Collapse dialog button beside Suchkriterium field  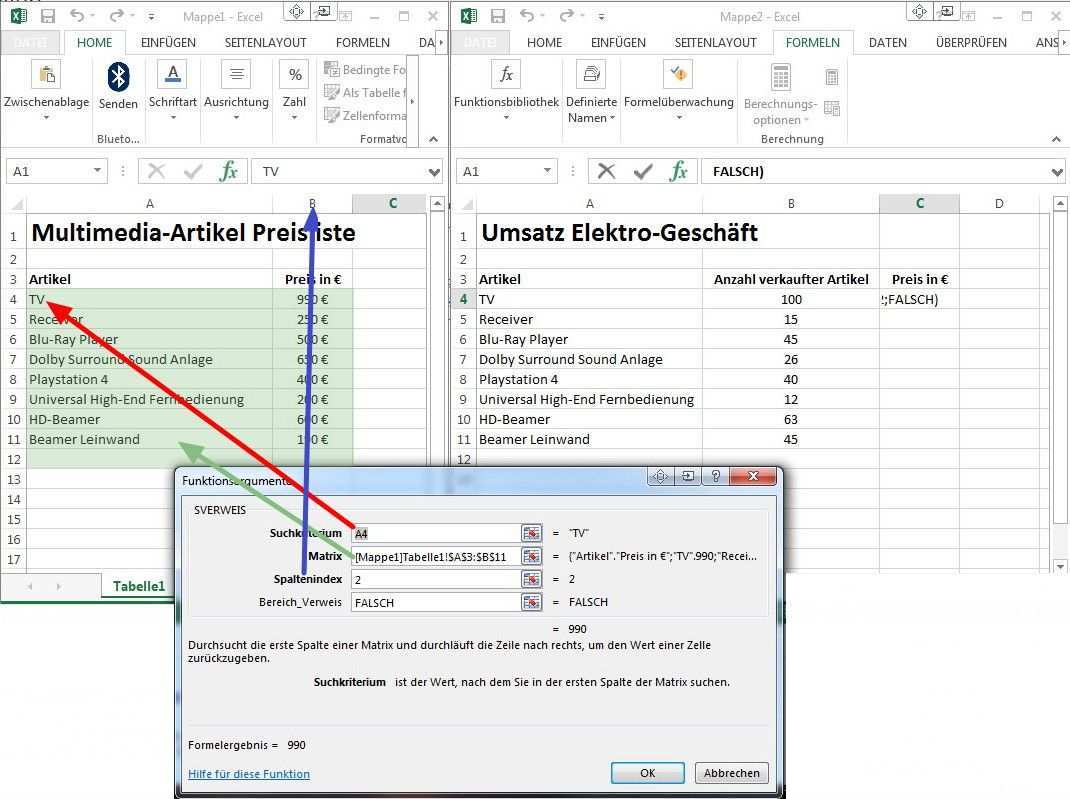tap(531, 534)
